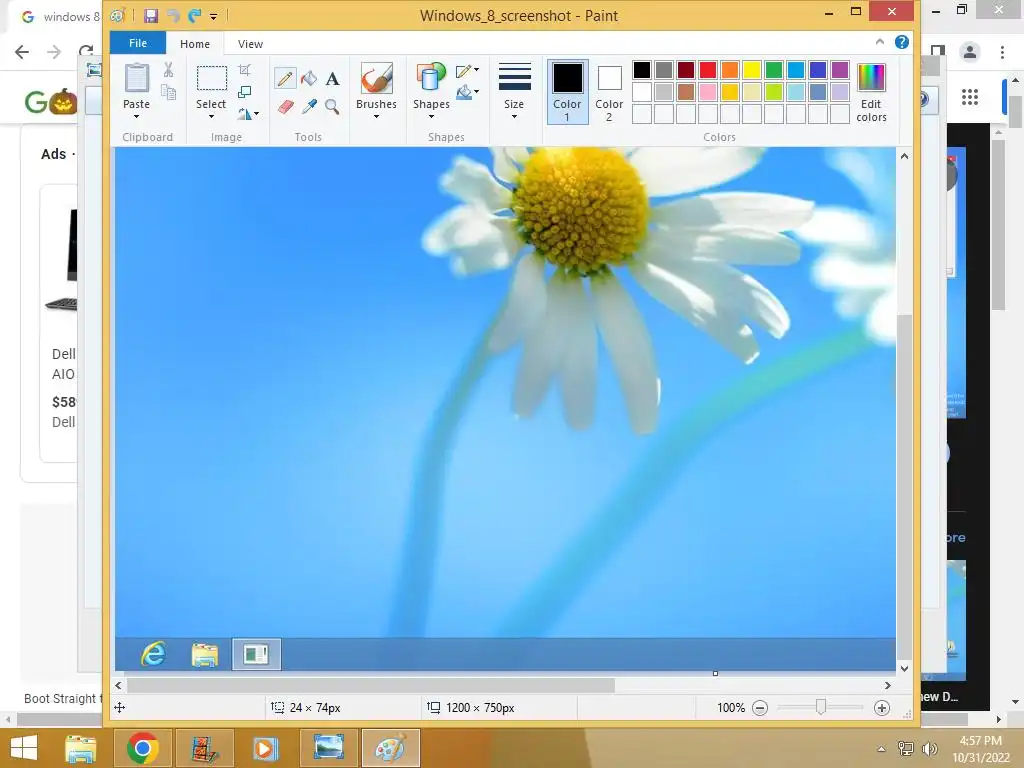Viewport: 1024px width, 768px height.
Task: Show hidden system tray icons arrow
Action: [881, 749]
